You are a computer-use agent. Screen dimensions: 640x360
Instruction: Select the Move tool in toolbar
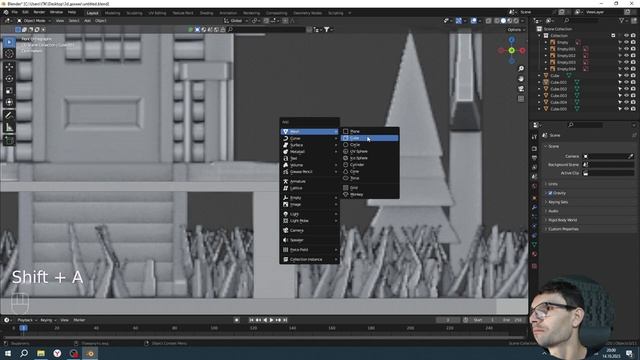(x=9, y=67)
